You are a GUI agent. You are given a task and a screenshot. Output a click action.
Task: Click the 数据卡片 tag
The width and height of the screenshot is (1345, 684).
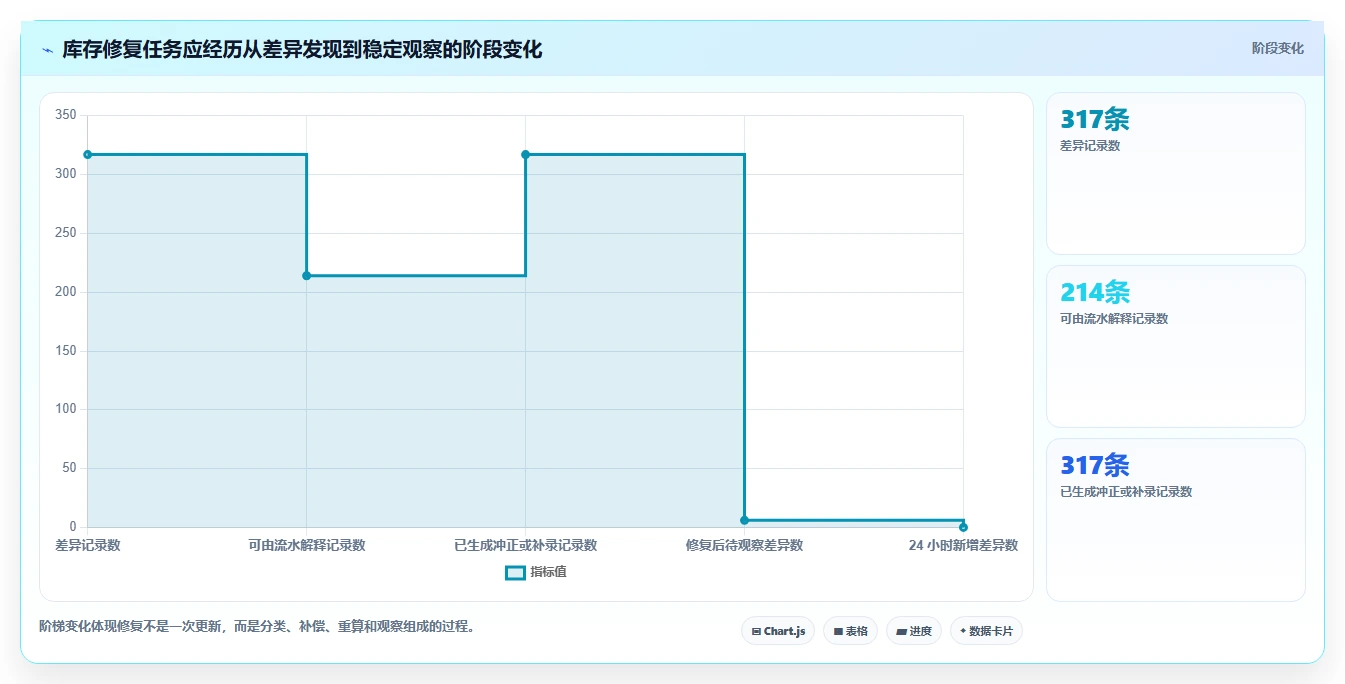(x=986, y=631)
